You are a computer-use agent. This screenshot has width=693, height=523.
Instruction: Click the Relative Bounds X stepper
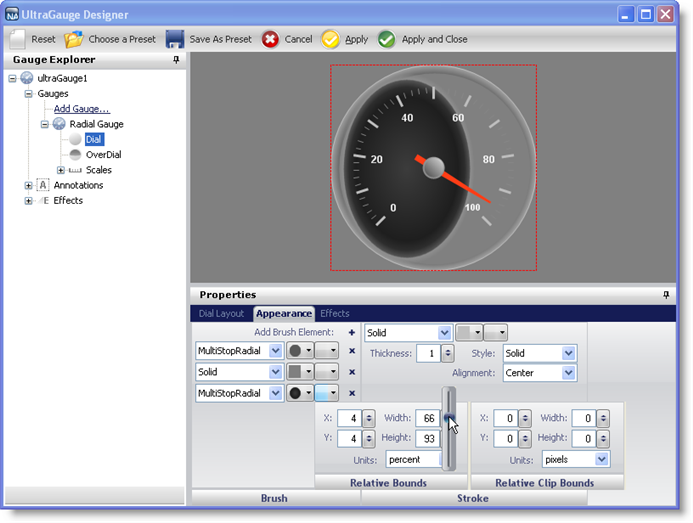(369, 418)
